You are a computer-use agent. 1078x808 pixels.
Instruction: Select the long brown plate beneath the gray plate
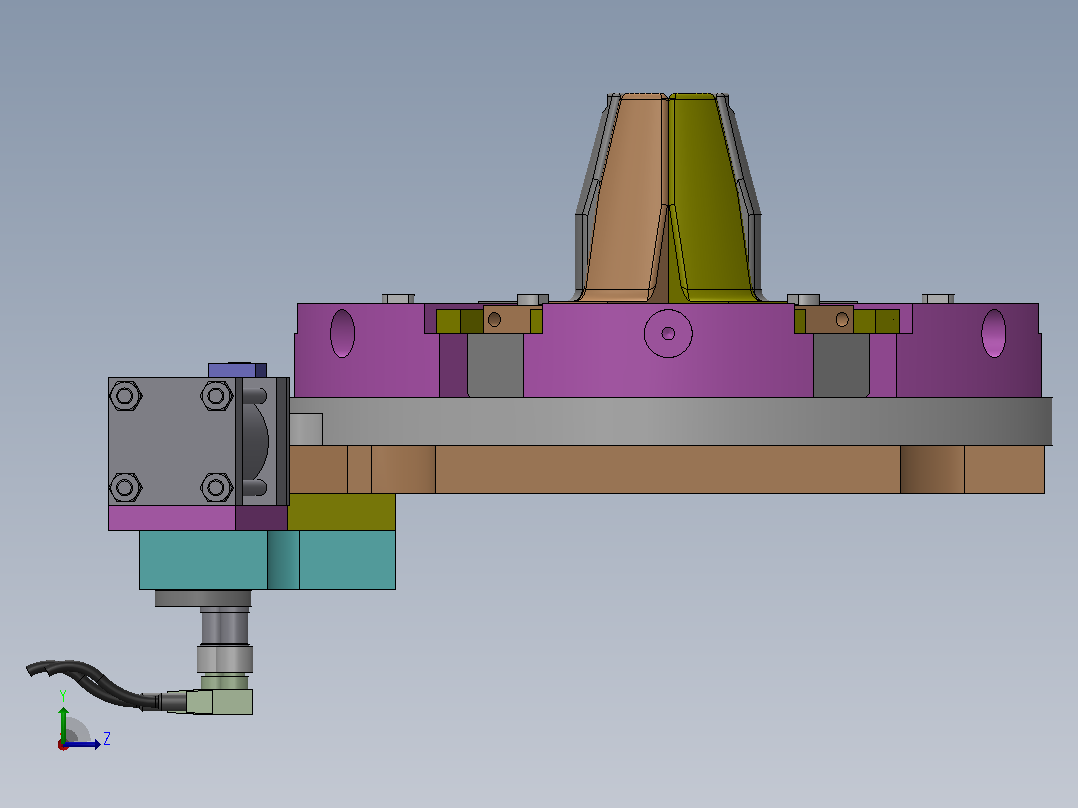point(666,469)
